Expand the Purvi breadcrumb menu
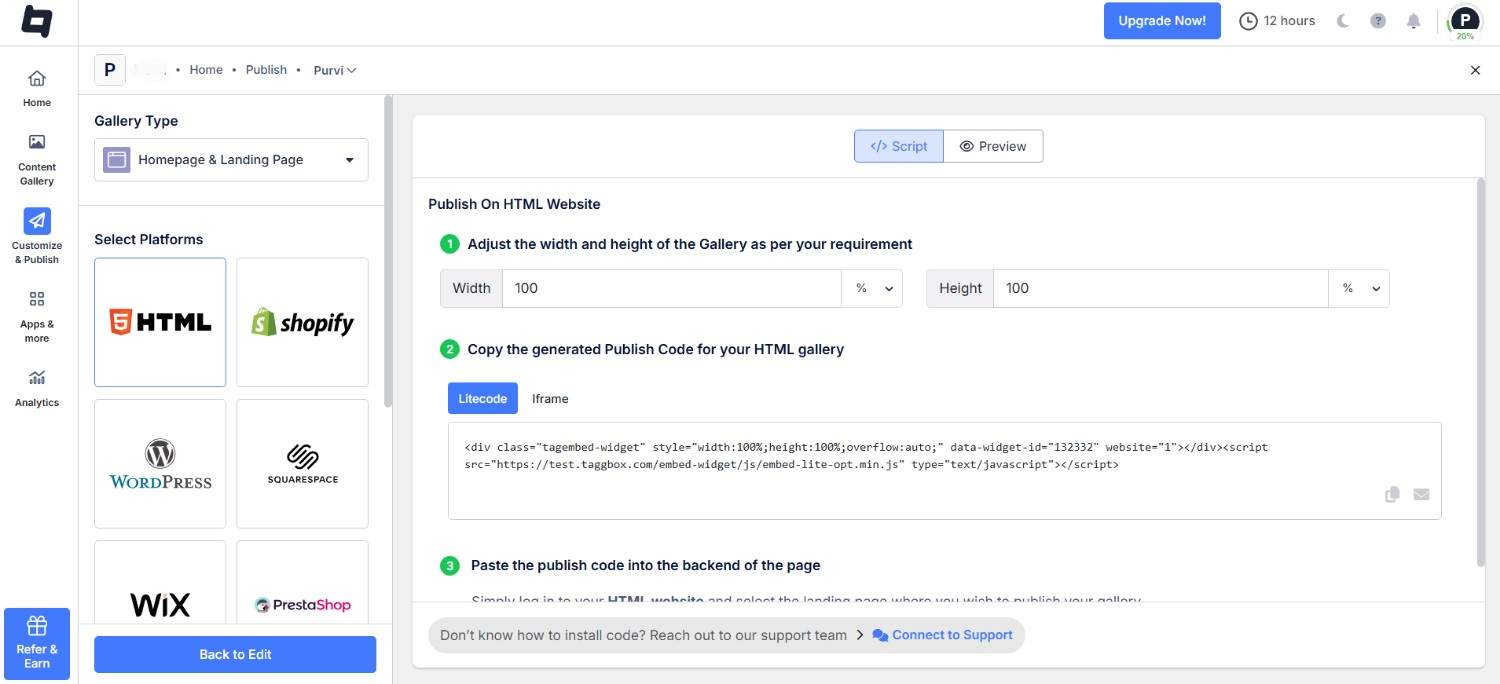This screenshot has height=684, width=1500. 334,70
